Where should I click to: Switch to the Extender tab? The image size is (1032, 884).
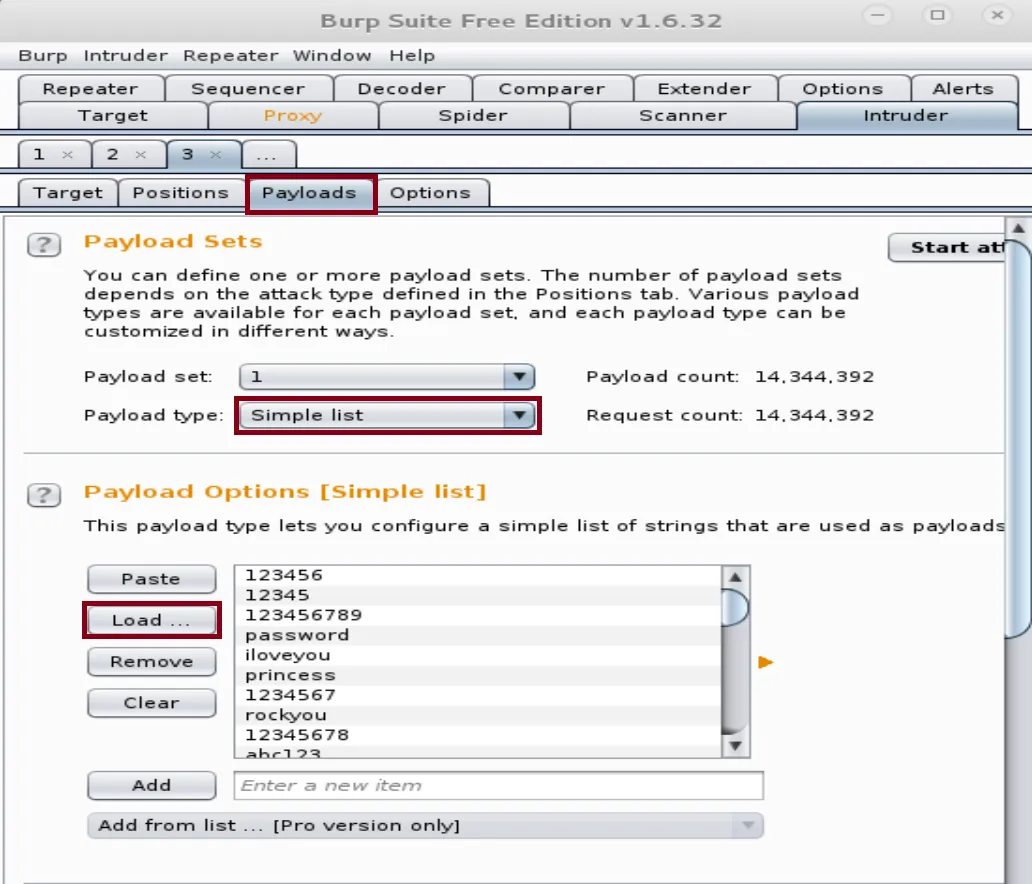tap(704, 89)
